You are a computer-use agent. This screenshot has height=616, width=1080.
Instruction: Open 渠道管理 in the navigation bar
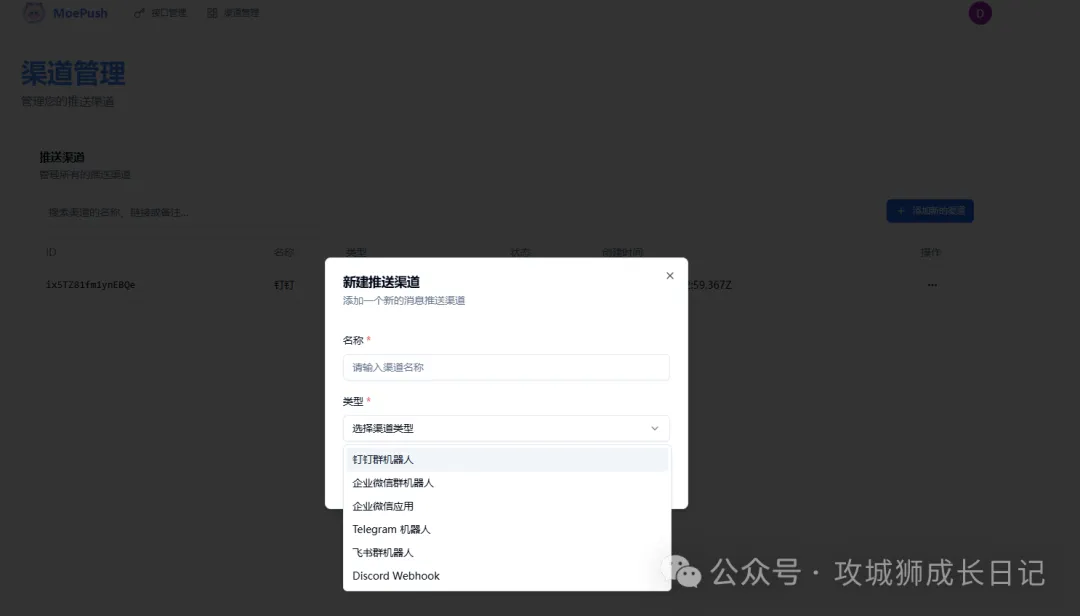(x=240, y=13)
